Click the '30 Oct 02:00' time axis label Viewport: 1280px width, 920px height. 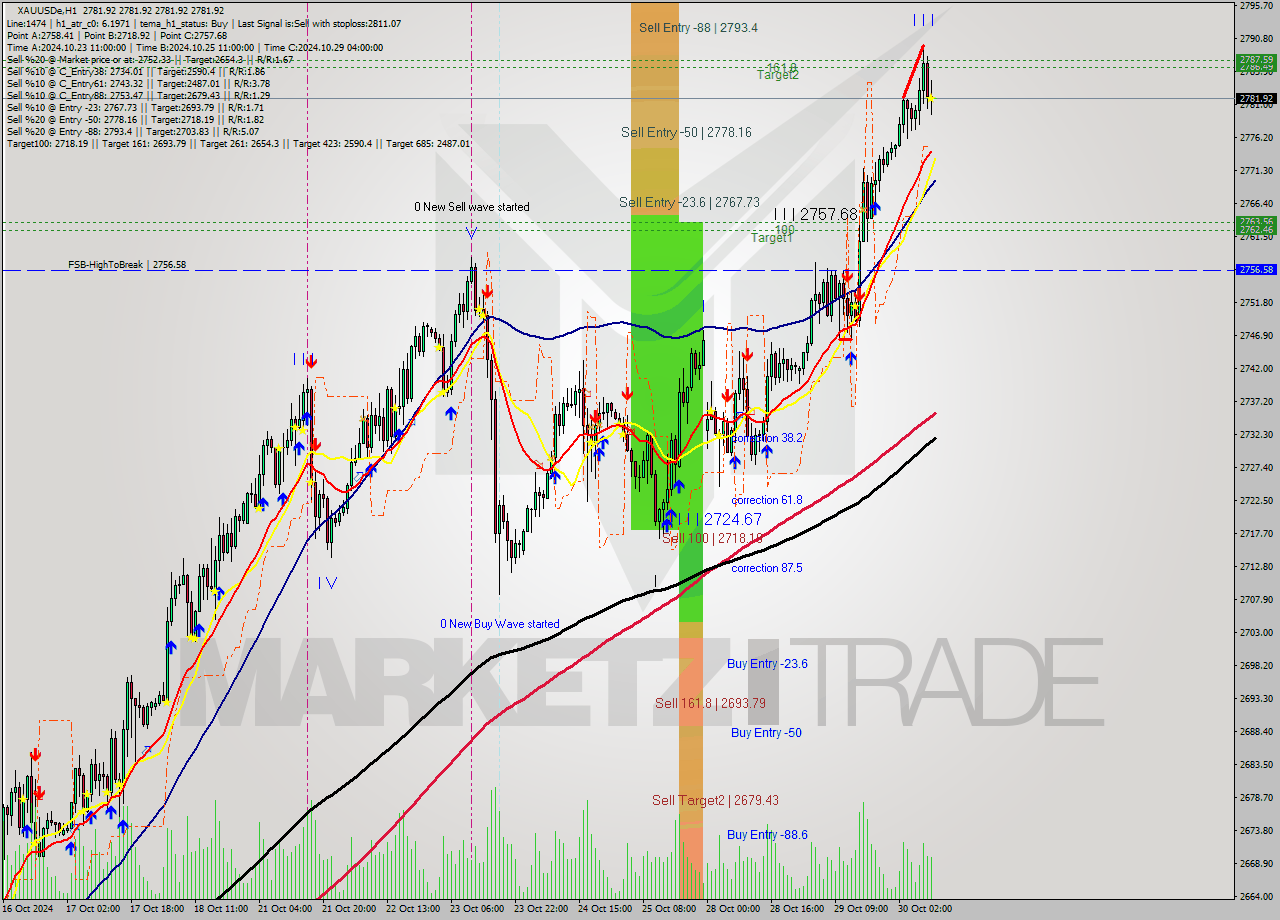pos(923,909)
